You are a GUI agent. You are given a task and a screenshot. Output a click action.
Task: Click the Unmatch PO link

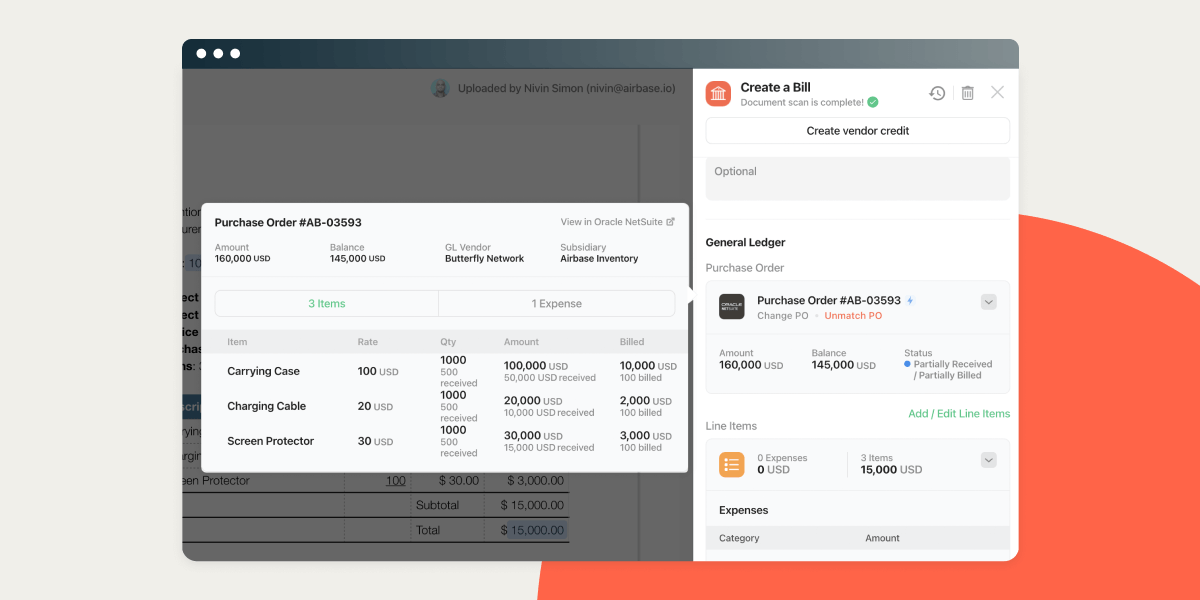point(853,316)
